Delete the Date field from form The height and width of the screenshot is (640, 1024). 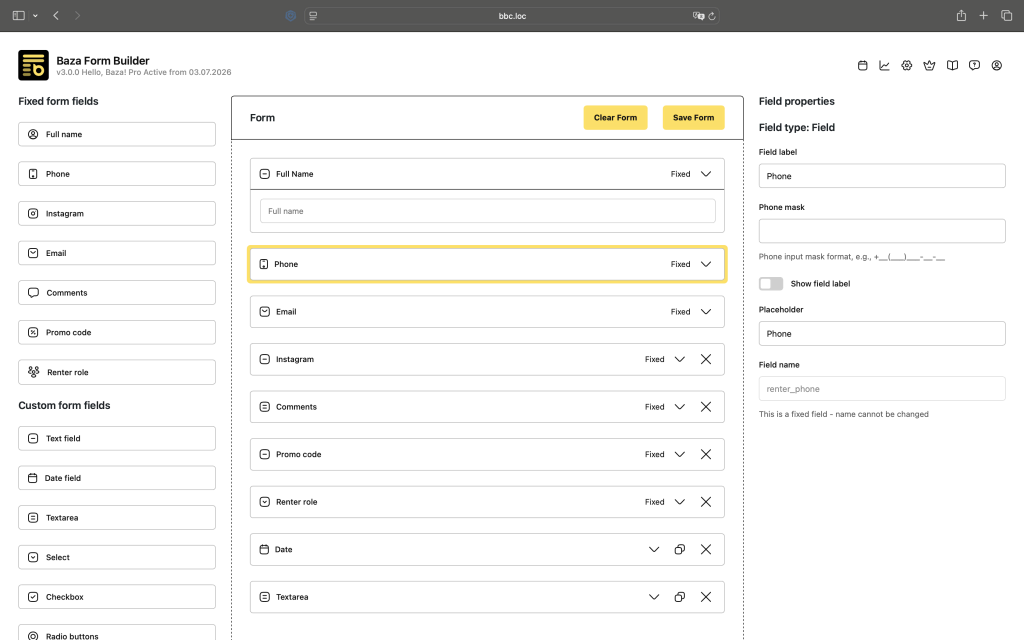706,549
